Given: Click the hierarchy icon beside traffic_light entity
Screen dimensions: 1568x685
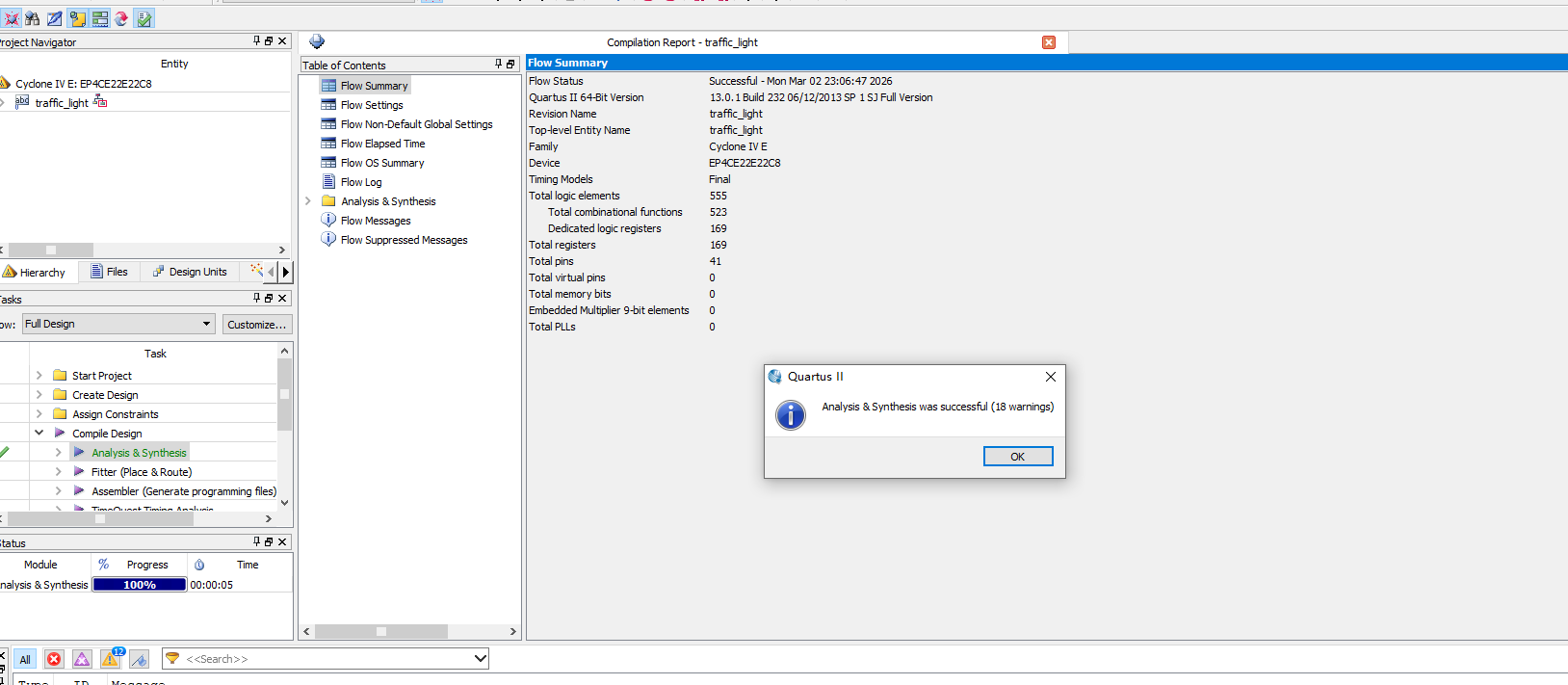Looking at the screenshot, I should tap(100, 102).
